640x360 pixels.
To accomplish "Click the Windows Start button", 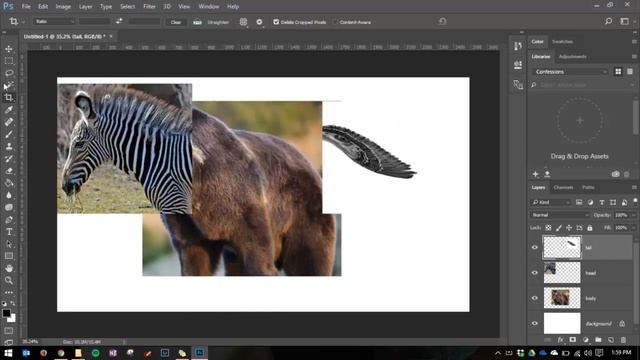I will [x=8, y=353].
